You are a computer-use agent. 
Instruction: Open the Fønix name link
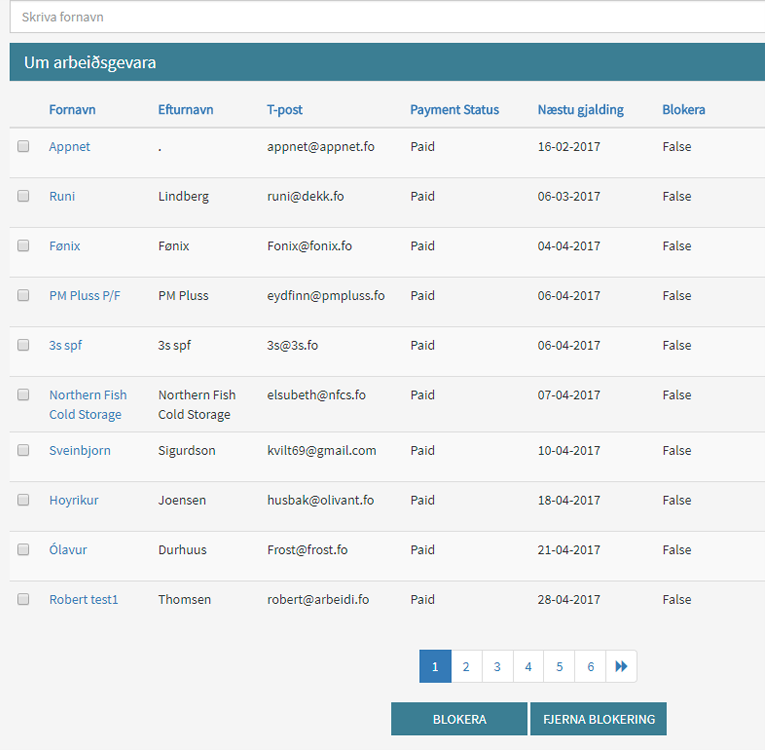coord(64,246)
